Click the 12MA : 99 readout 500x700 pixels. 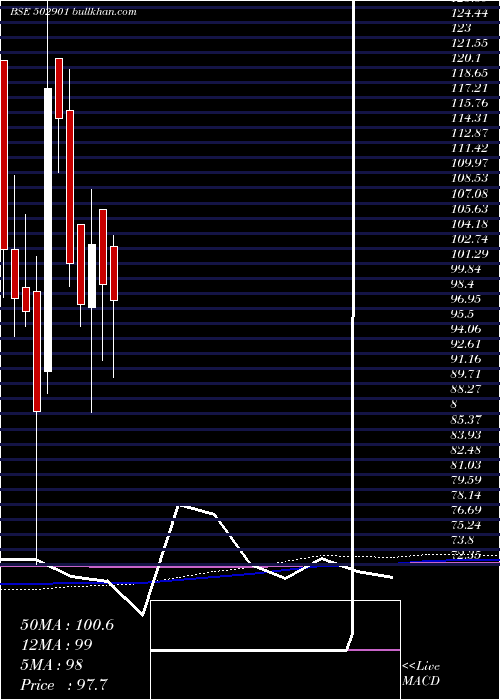click(x=56, y=645)
